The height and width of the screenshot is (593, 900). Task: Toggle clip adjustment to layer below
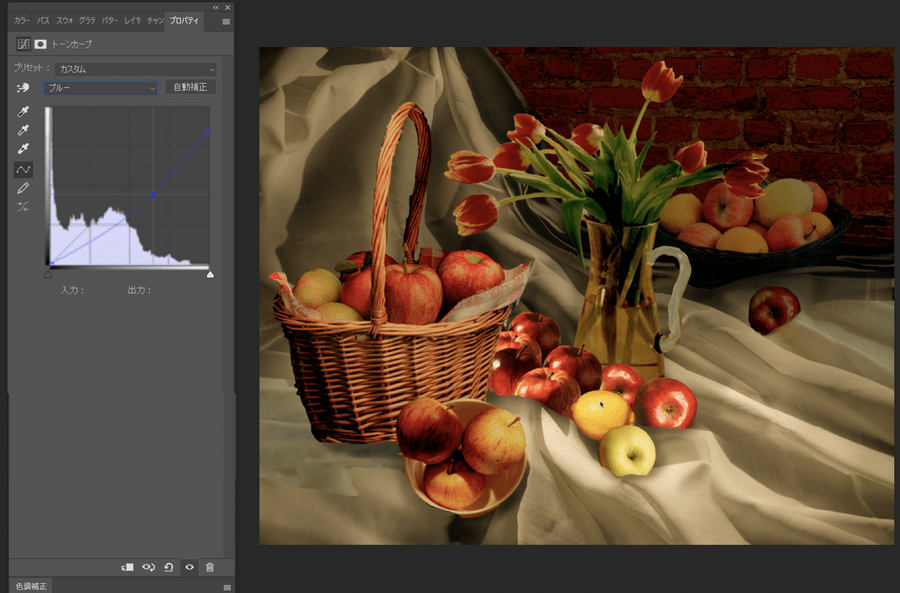pyautogui.click(x=127, y=567)
